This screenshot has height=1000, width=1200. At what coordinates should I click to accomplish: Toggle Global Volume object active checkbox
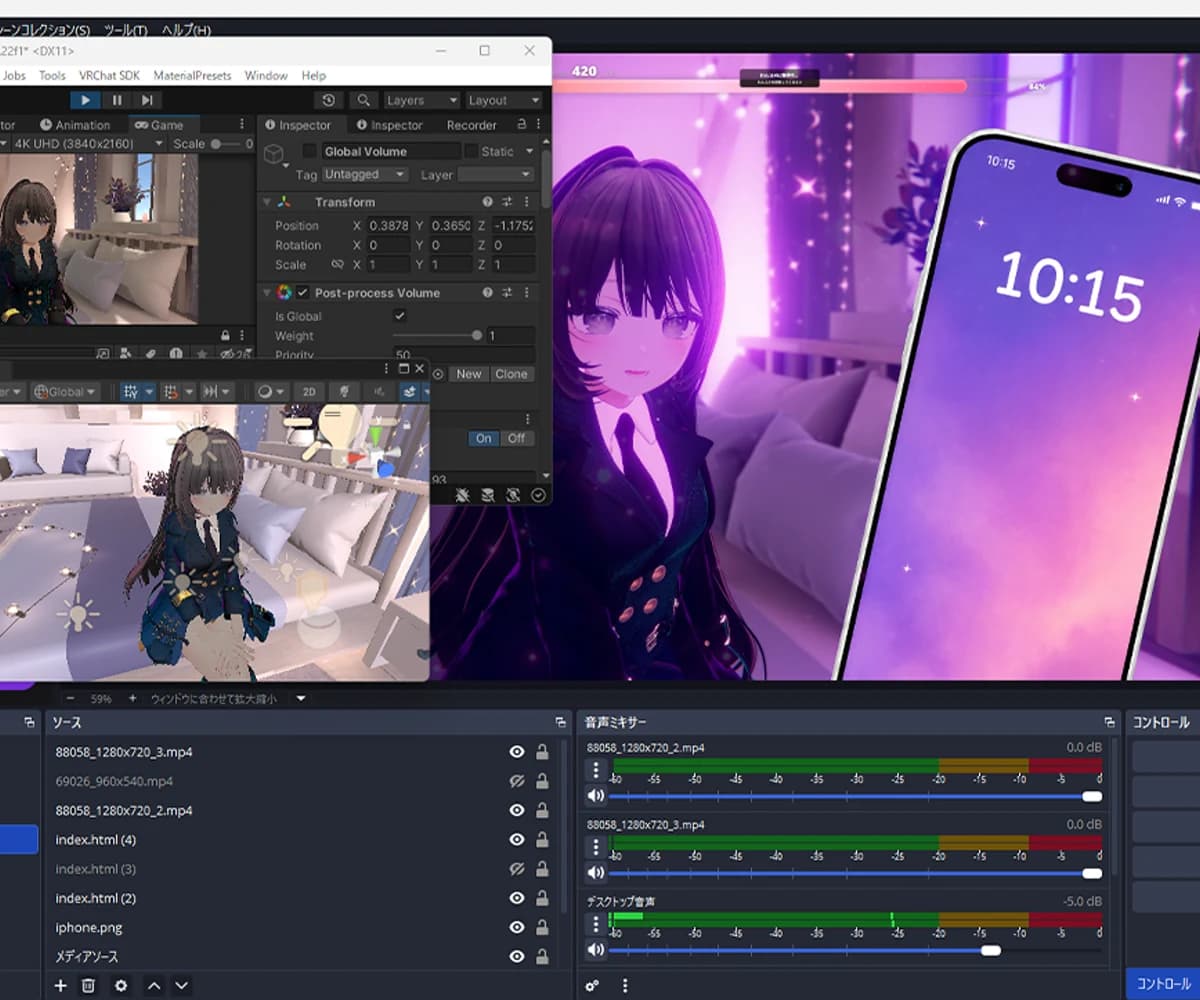tap(309, 151)
